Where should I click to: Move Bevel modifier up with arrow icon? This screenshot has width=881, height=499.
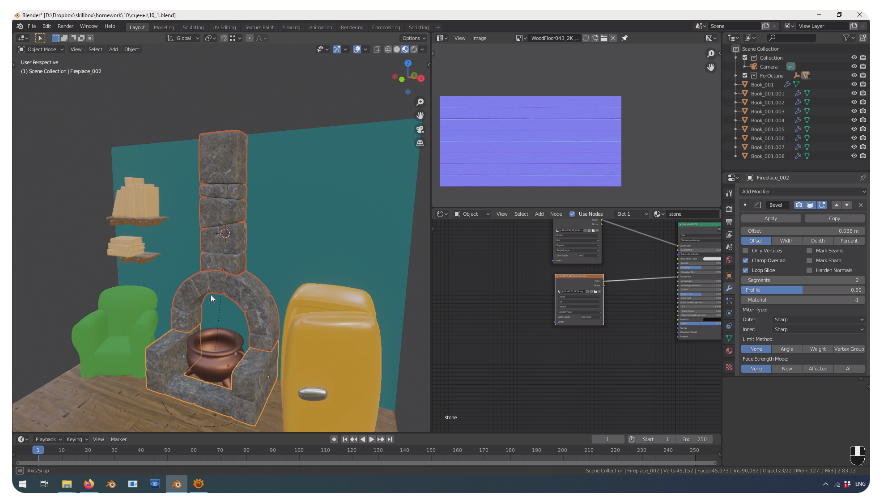pyautogui.click(x=836, y=204)
